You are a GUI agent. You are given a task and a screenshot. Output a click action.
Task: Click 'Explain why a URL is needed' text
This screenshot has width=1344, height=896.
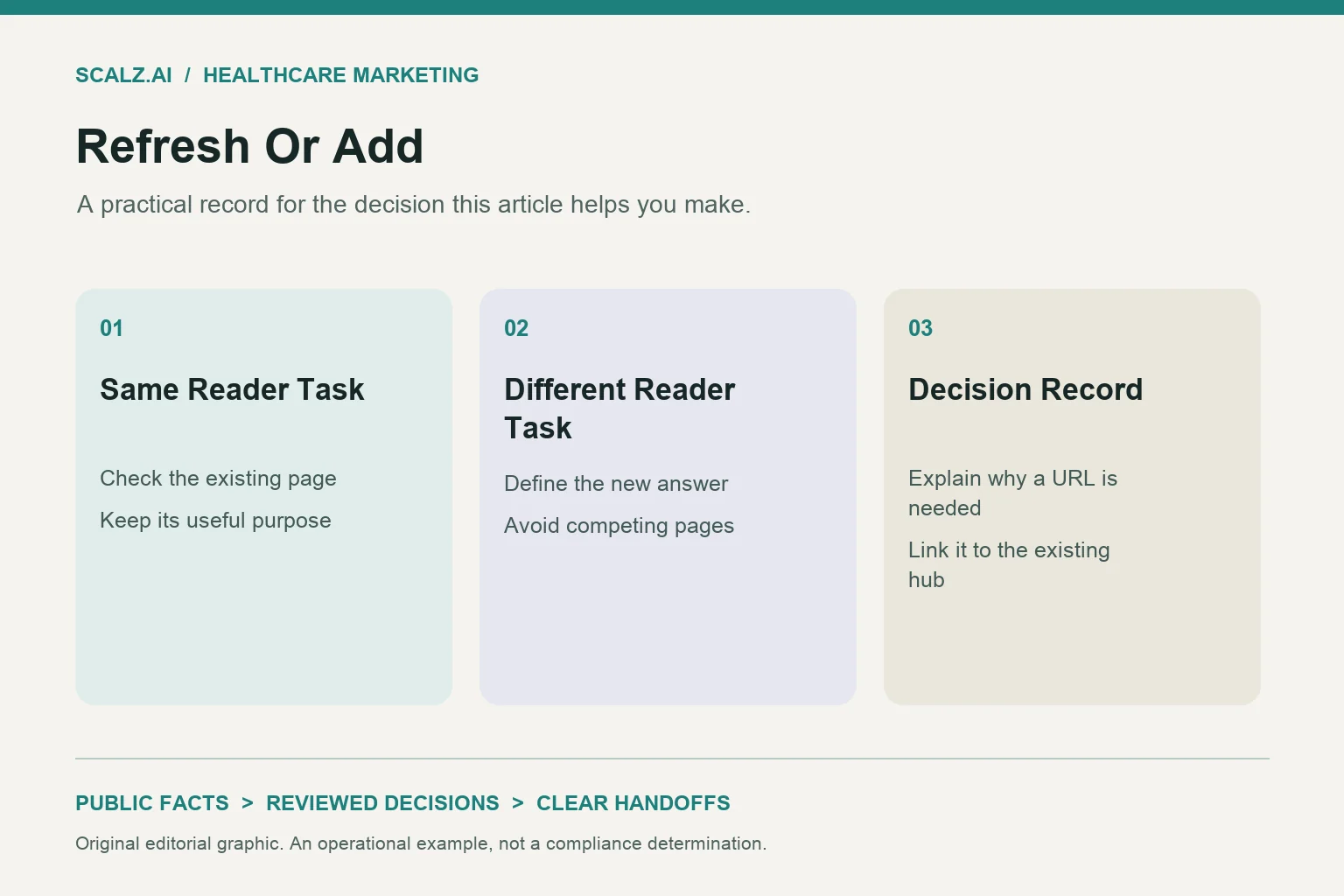(x=1012, y=493)
